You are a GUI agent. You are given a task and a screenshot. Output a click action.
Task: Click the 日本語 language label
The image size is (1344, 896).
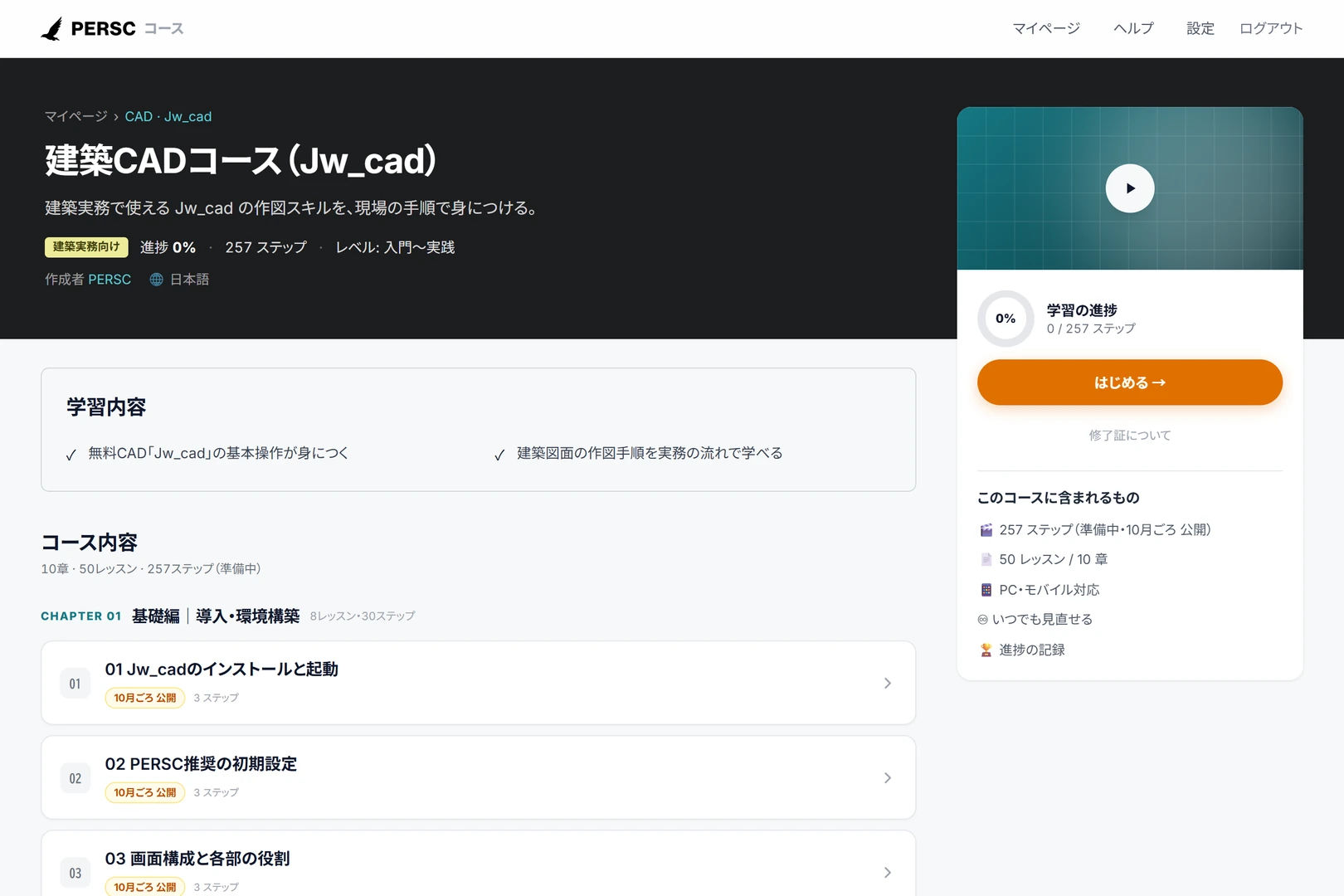point(190,280)
